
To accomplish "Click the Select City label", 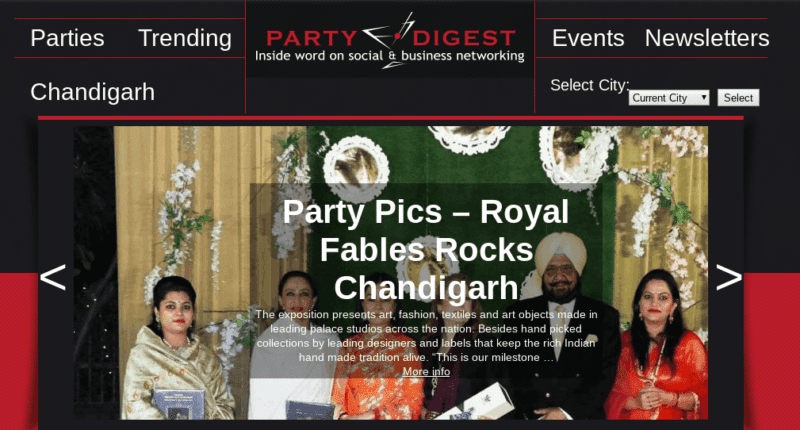I will (589, 85).
